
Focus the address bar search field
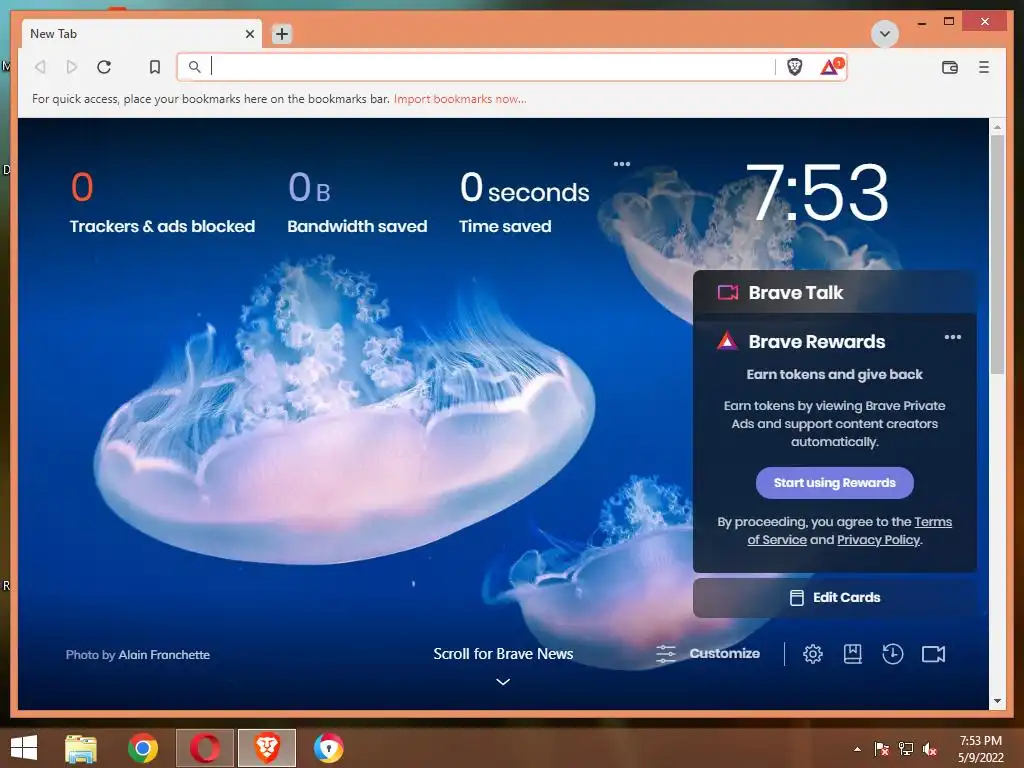[490, 67]
